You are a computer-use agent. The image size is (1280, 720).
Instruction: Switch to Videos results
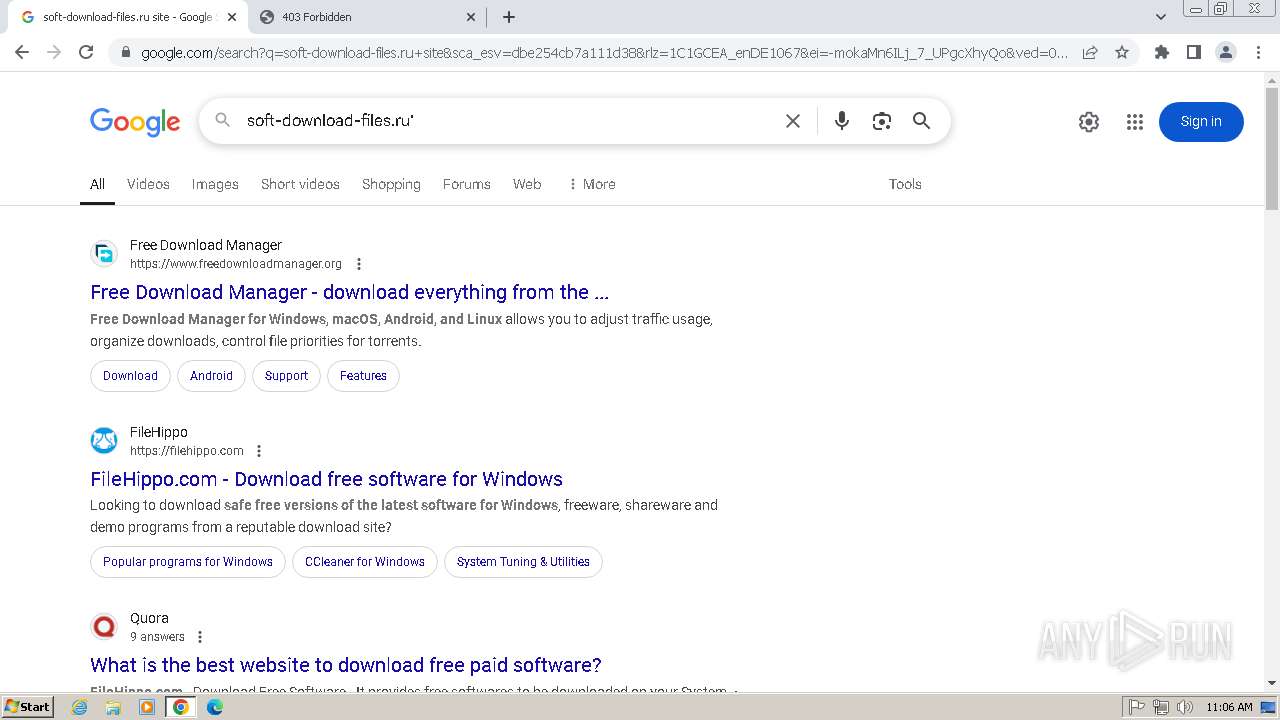pyautogui.click(x=148, y=184)
